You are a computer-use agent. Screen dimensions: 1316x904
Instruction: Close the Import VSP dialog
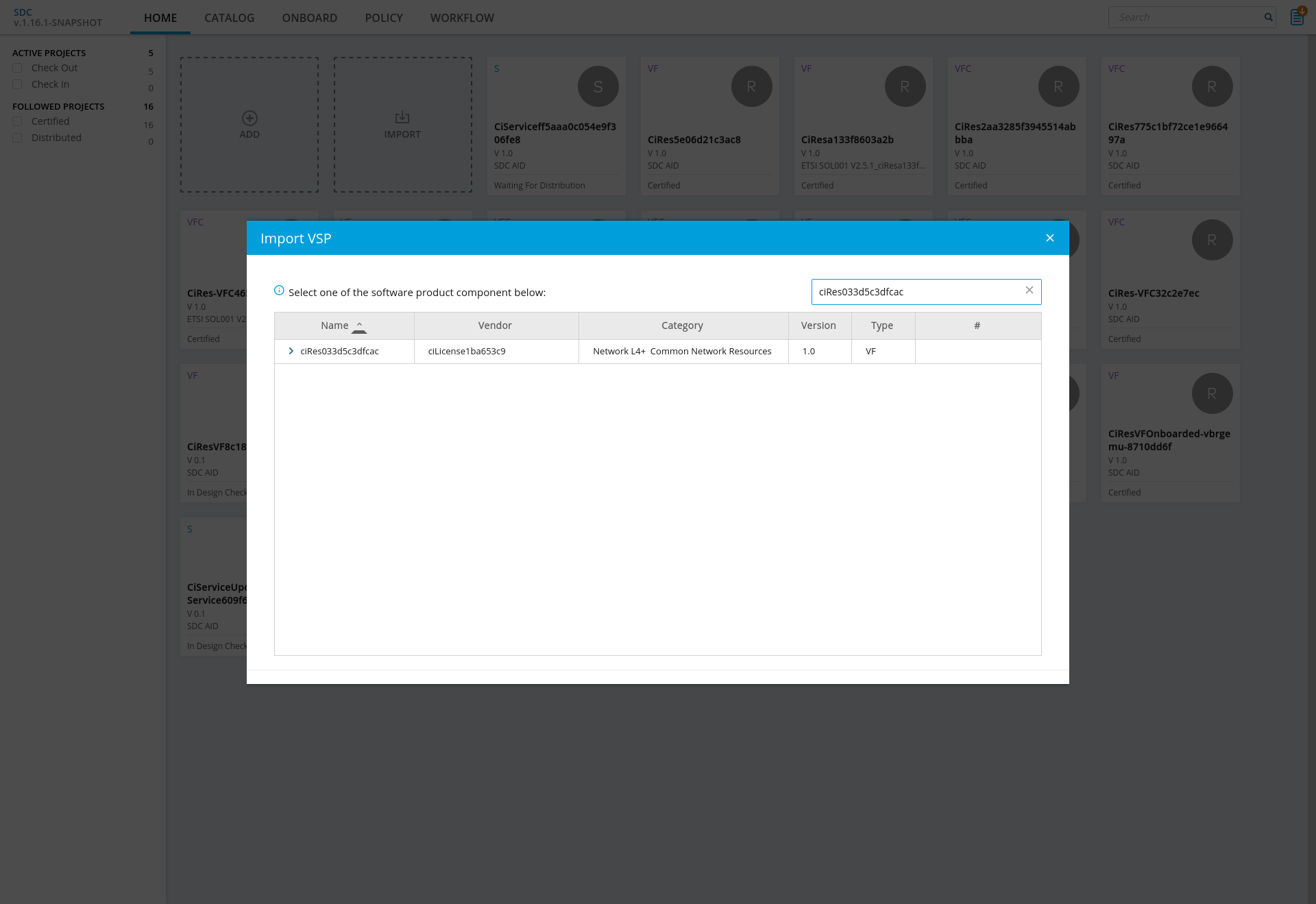1049,238
